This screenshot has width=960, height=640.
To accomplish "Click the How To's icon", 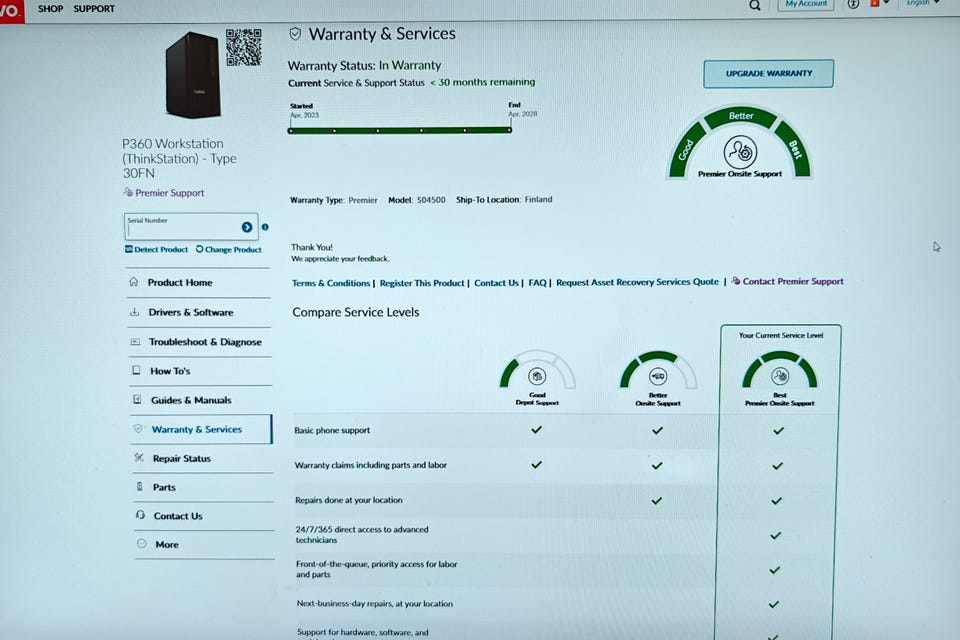I will coord(136,370).
